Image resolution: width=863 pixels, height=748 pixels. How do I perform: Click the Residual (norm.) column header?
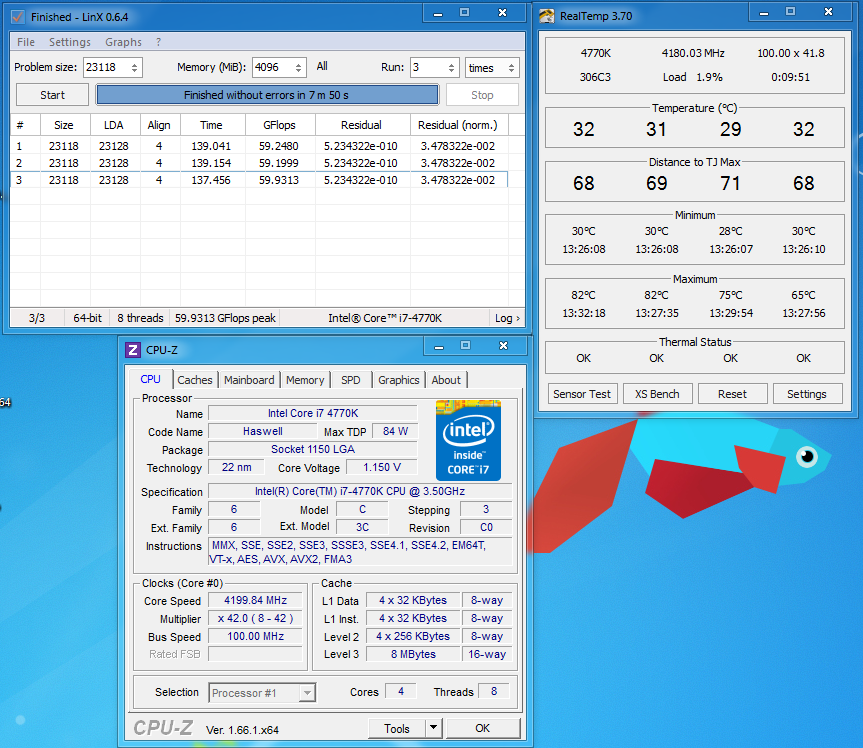coord(458,125)
